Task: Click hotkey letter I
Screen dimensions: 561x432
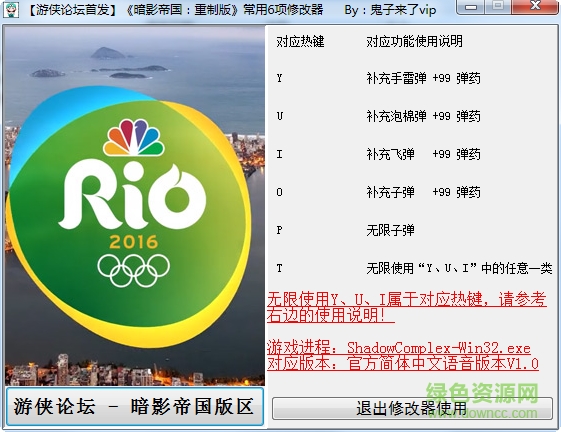Action: [x=279, y=154]
